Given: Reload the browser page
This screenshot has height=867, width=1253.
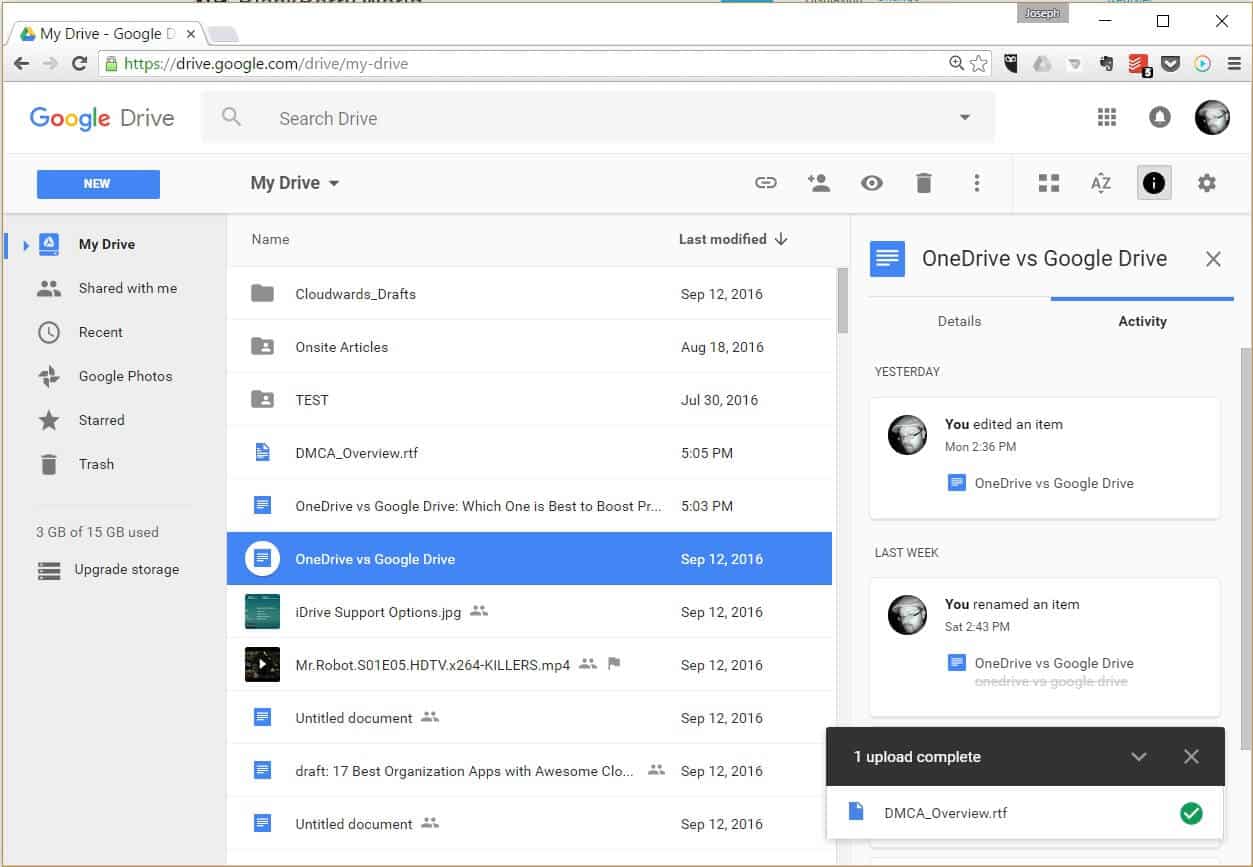Looking at the screenshot, I should point(79,63).
